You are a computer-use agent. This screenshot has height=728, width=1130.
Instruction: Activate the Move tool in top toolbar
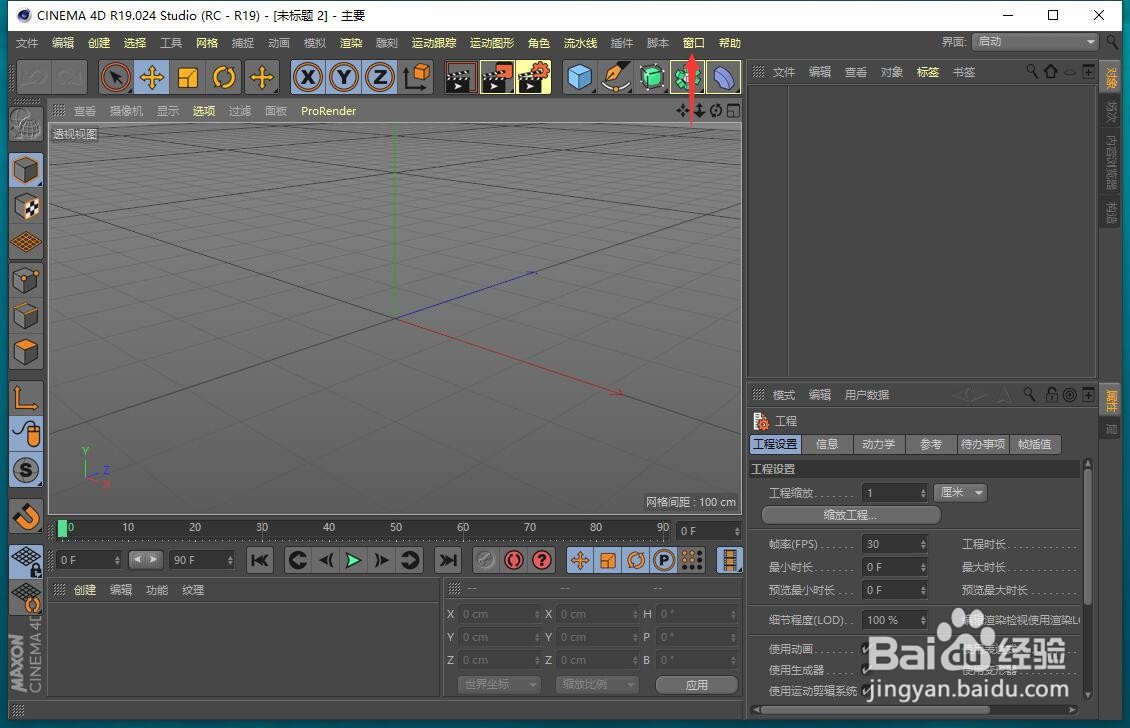pyautogui.click(x=151, y=77)
